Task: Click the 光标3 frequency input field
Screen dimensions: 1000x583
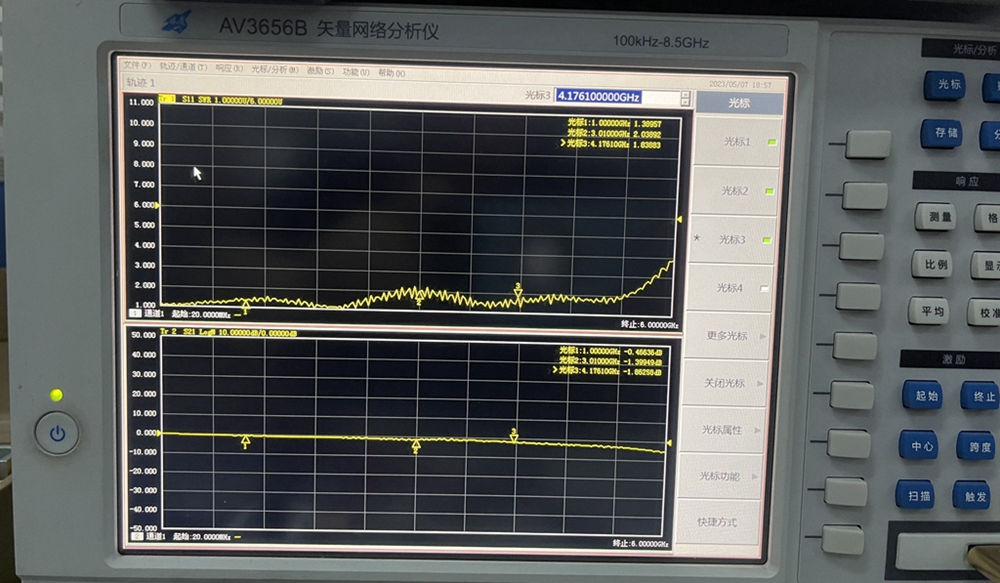Action: coord(598,97)
